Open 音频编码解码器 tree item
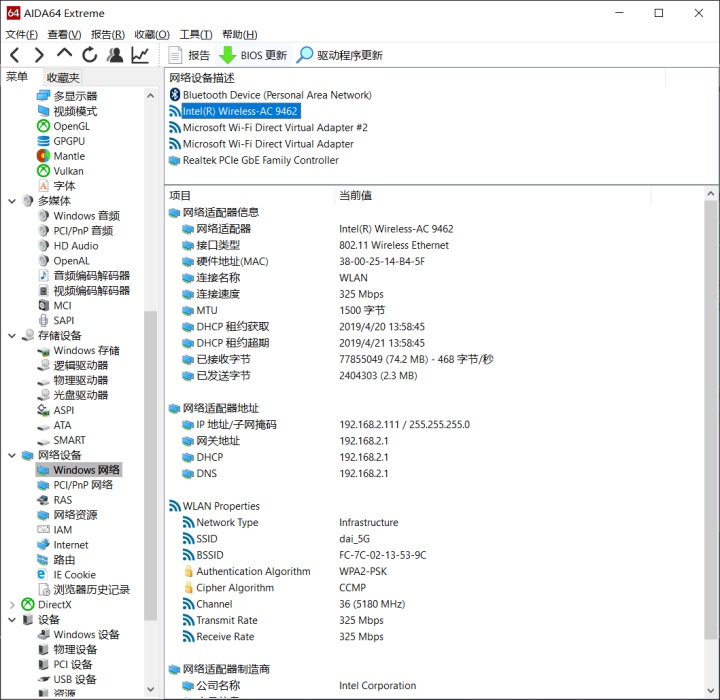720x700 pixels. coord(84,276)
